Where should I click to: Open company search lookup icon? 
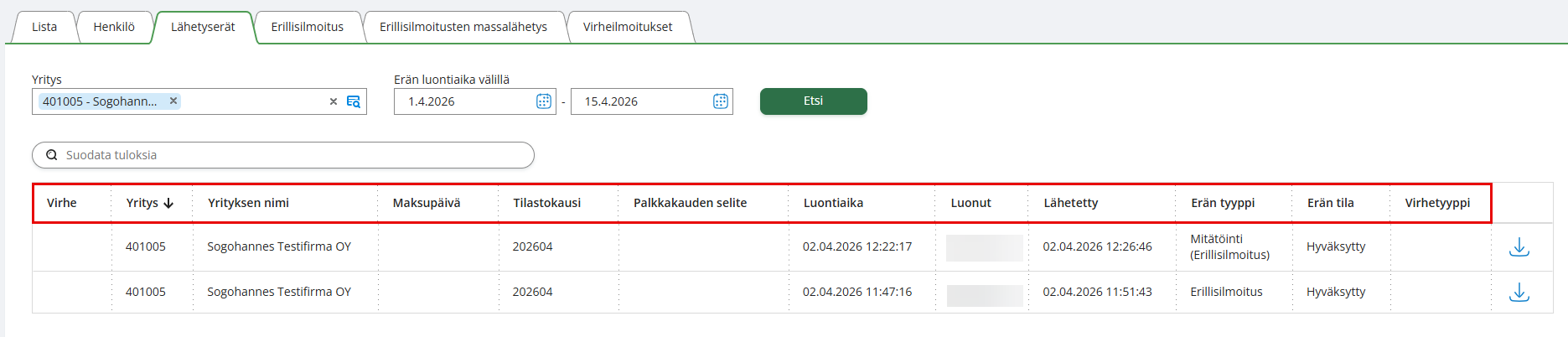[354, 101]
